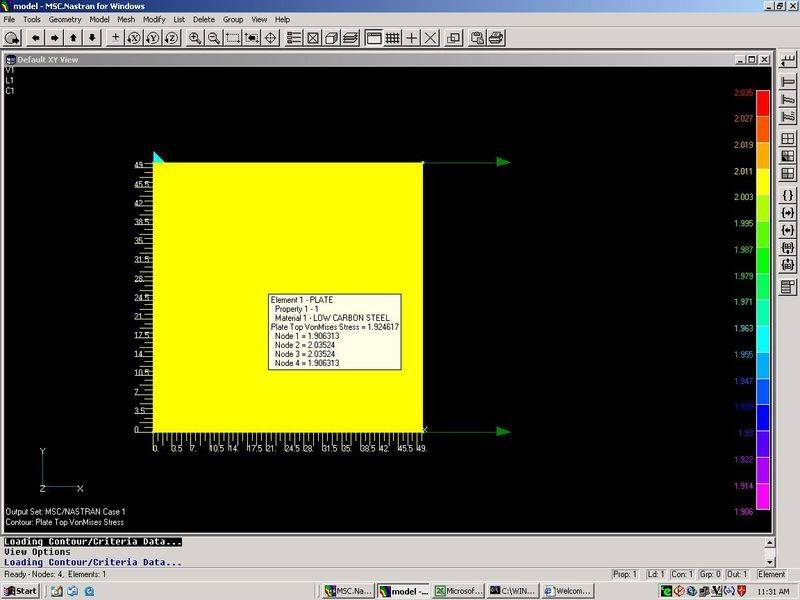Open the Ld: 1 load set selector
The image size is (800, 600).
click(x=655, y=574)
